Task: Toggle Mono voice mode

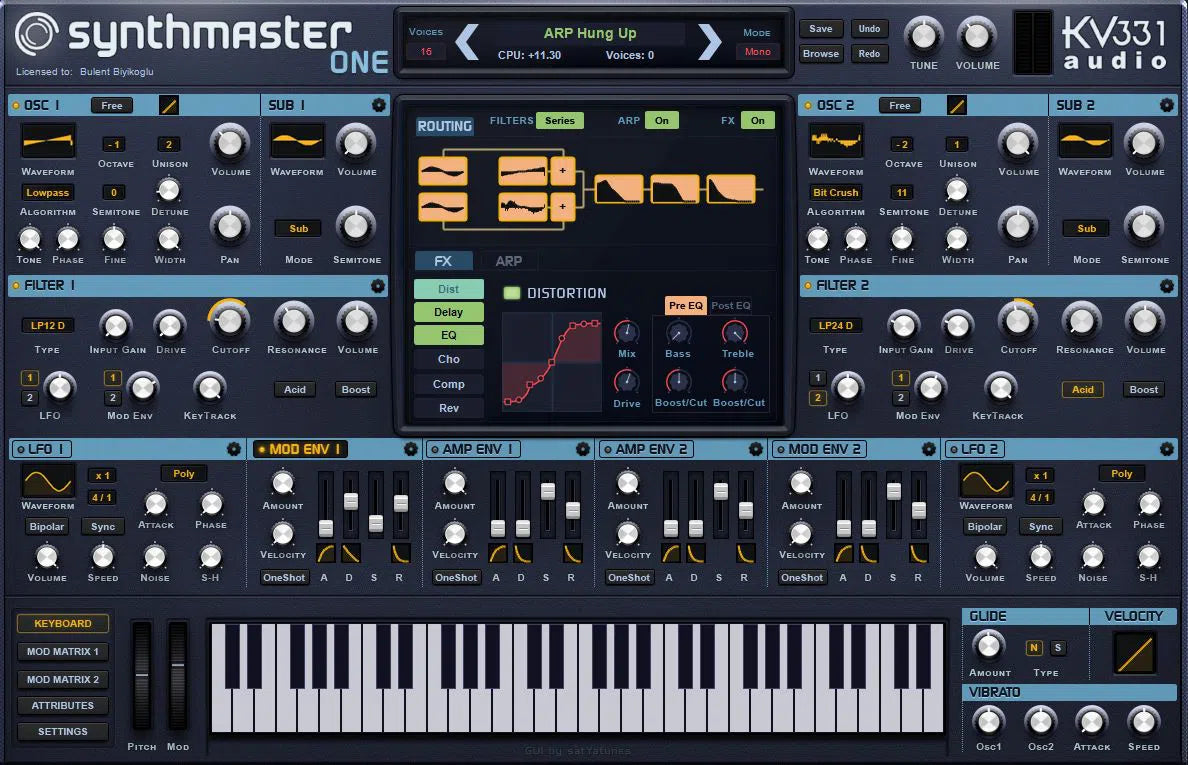Action: point(758,50)
